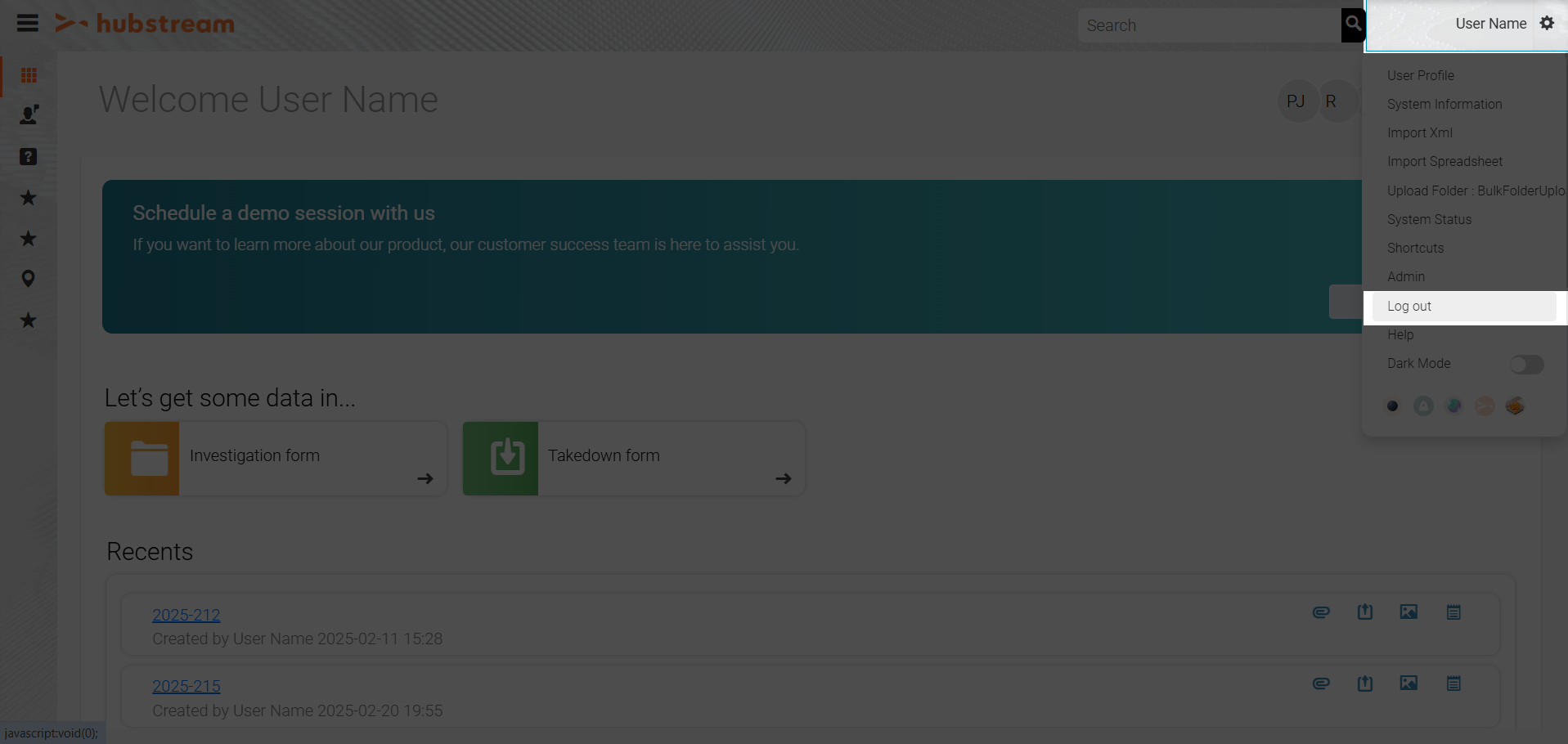Click into the Search input field
1568x744 pixels.
point(1209,25)
